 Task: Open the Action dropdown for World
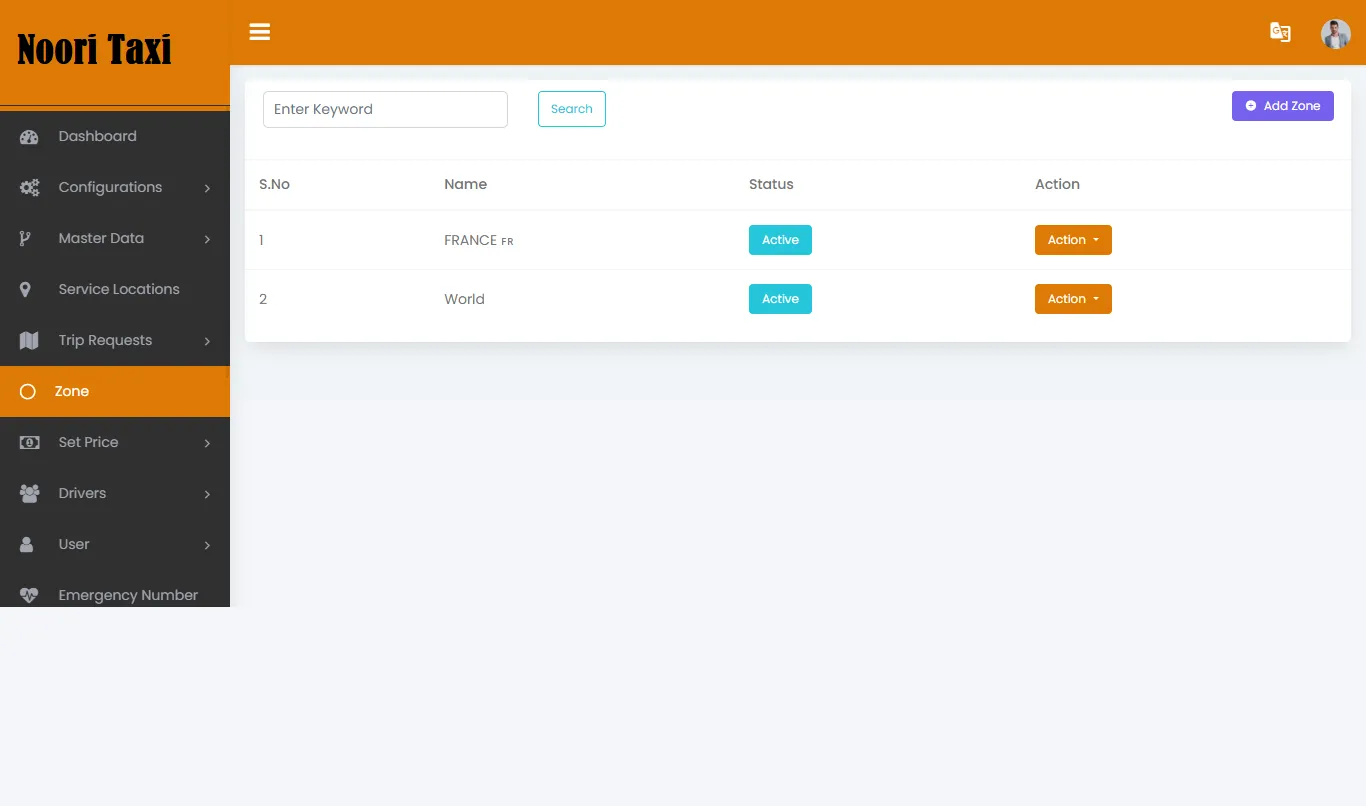pos(1072,298)
